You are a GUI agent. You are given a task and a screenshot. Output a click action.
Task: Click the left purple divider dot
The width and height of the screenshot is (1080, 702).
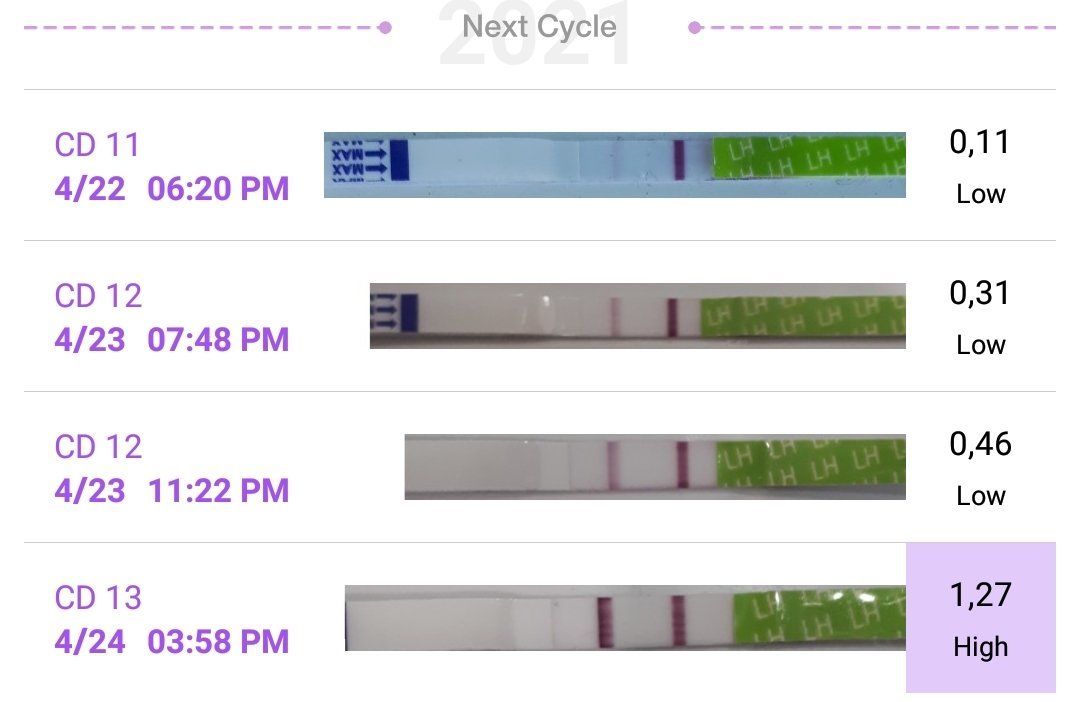(385, 28)
